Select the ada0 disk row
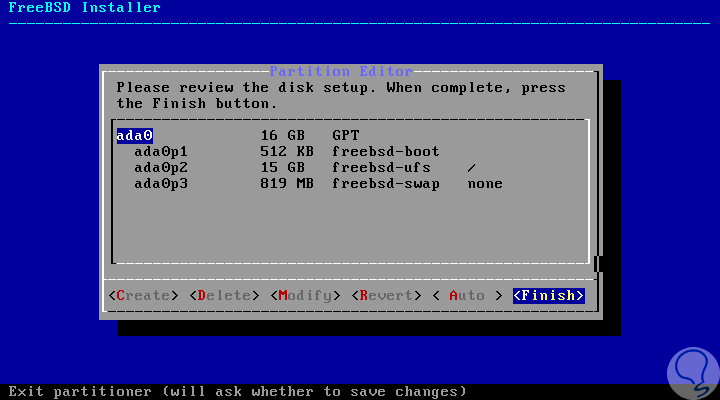This screenshot has height=400, width=720. pos(350,135)
